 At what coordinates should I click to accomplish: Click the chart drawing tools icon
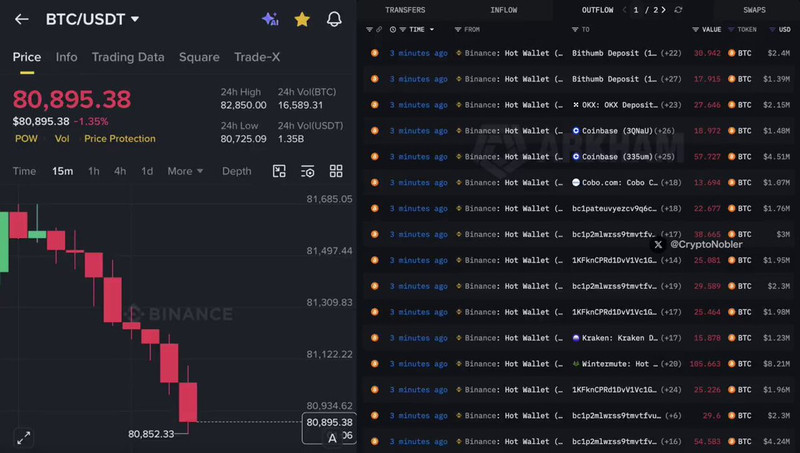click(x=279, y=171)
